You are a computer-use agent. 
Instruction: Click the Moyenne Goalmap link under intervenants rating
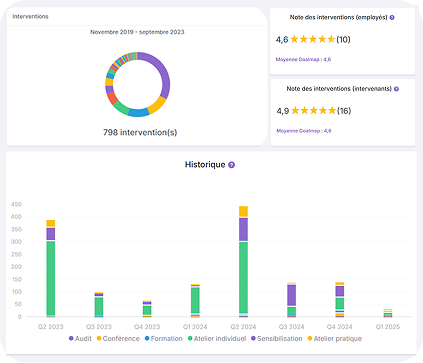[304, 131]
